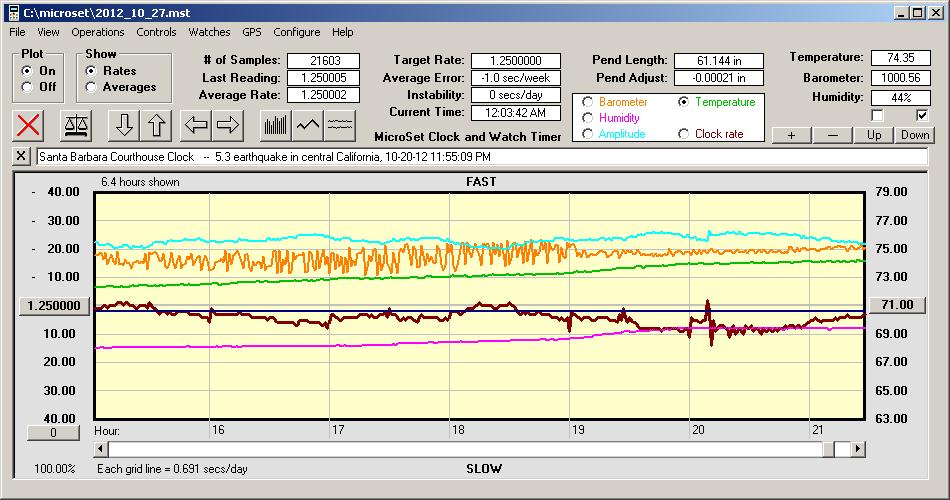Select the zigzag line graph icon

click(x=309, y=125)
